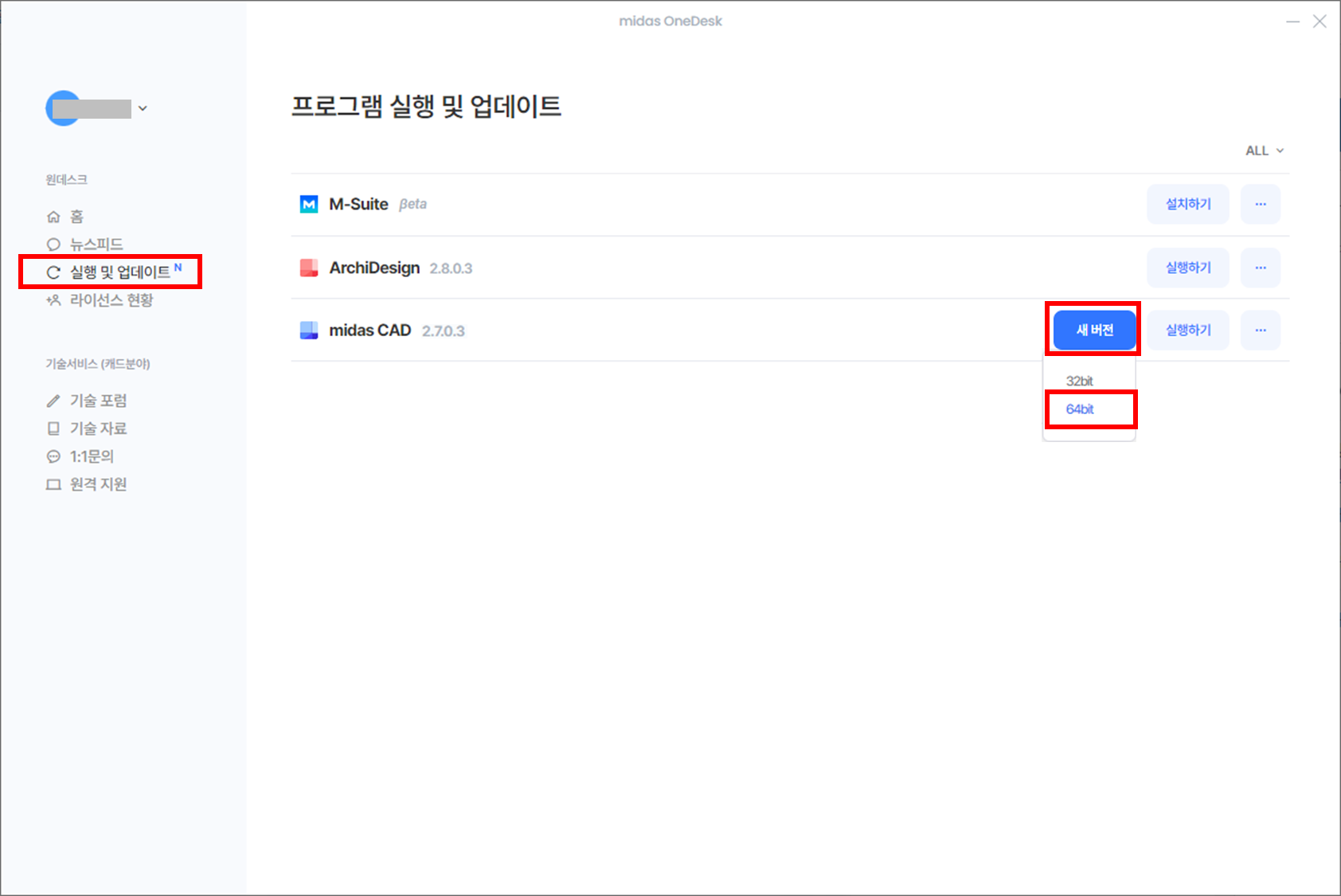Viewport: 1341px width, 896px height.
Task: Choose 64bit from the dropdown
Action: [x=1080, y=409]
